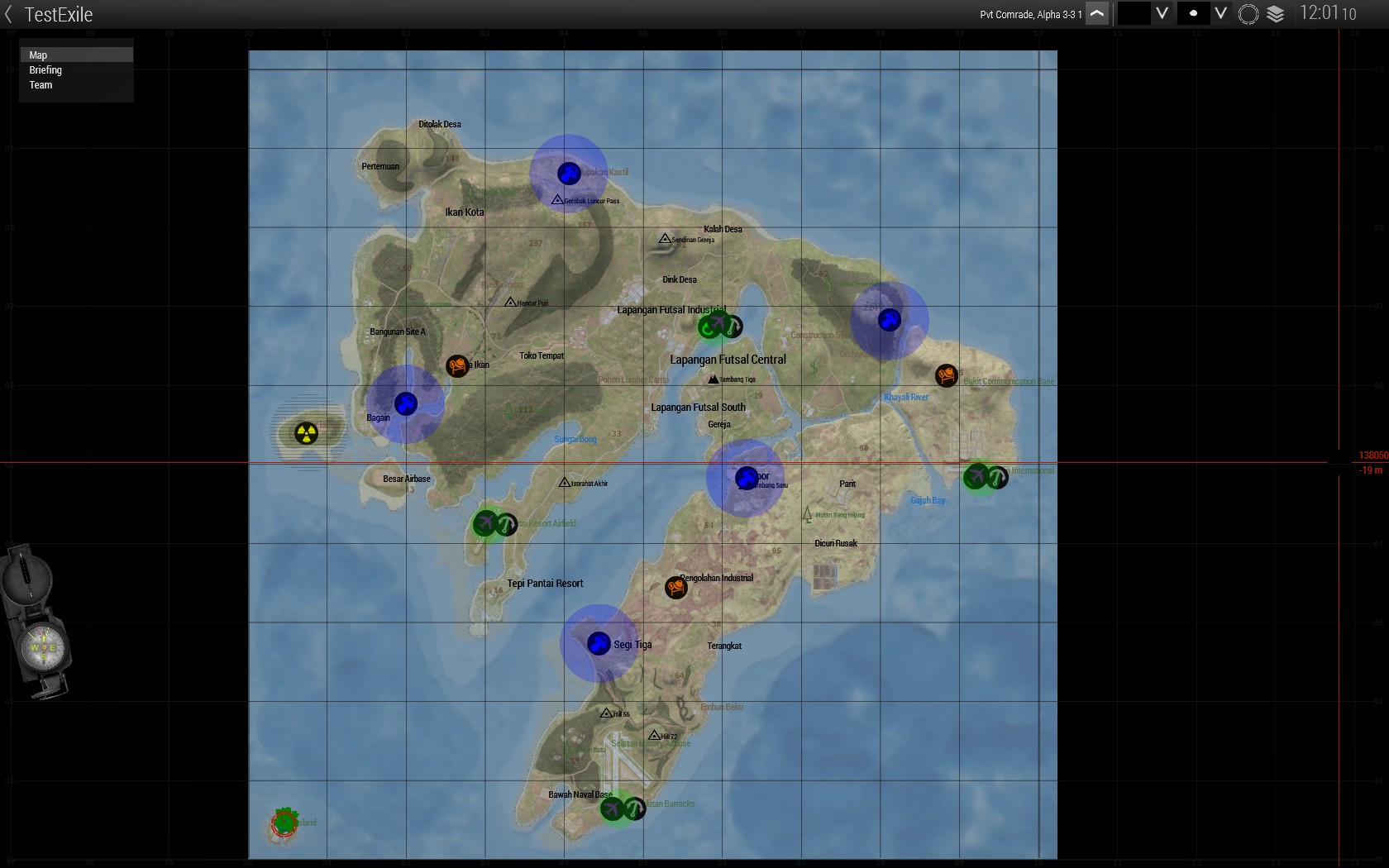The width and height of the screenshot is (1389, 868).
Task: Click the circle icon in the top bar
Action: pyautogui.click(x=1248, y=14)
